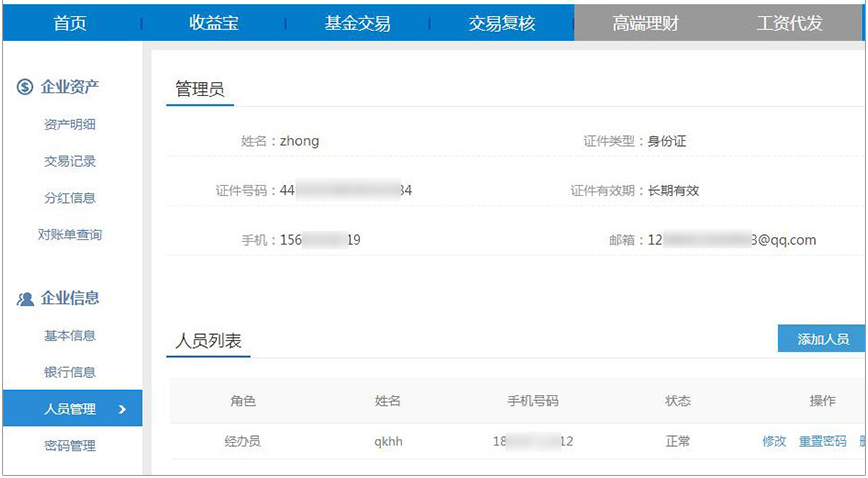Viewport: 868px width, 478px height.
Task: Click 重置密码 for operator qkhh
Action: pos(822,441)
